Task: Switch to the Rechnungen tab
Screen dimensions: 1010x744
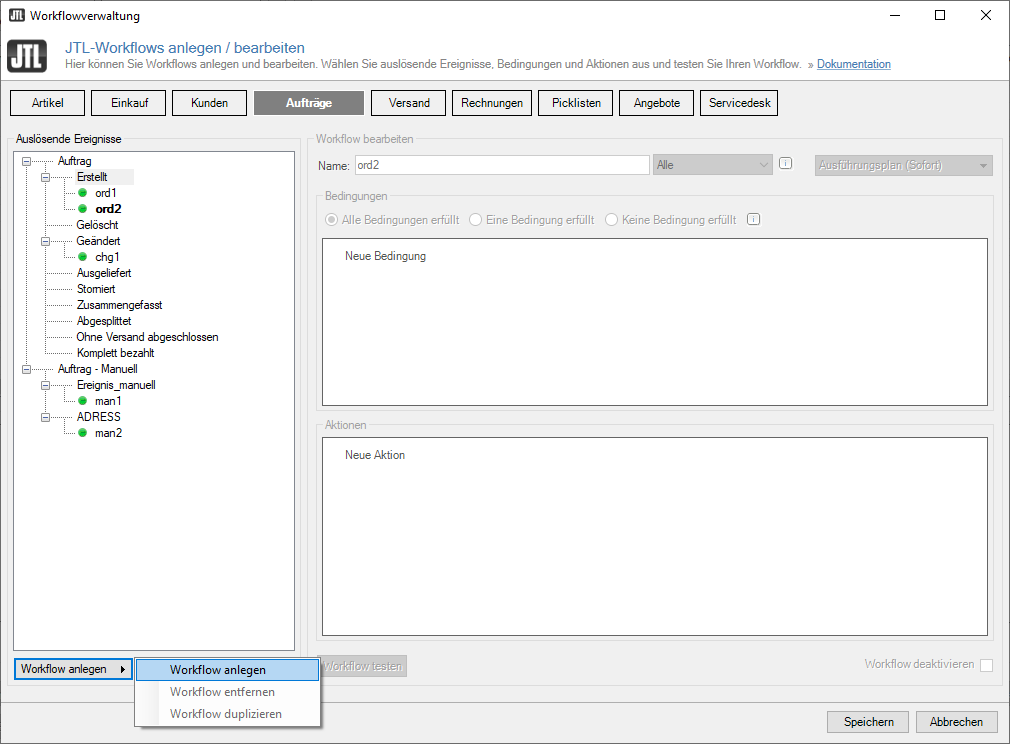Action: [492, 103]
